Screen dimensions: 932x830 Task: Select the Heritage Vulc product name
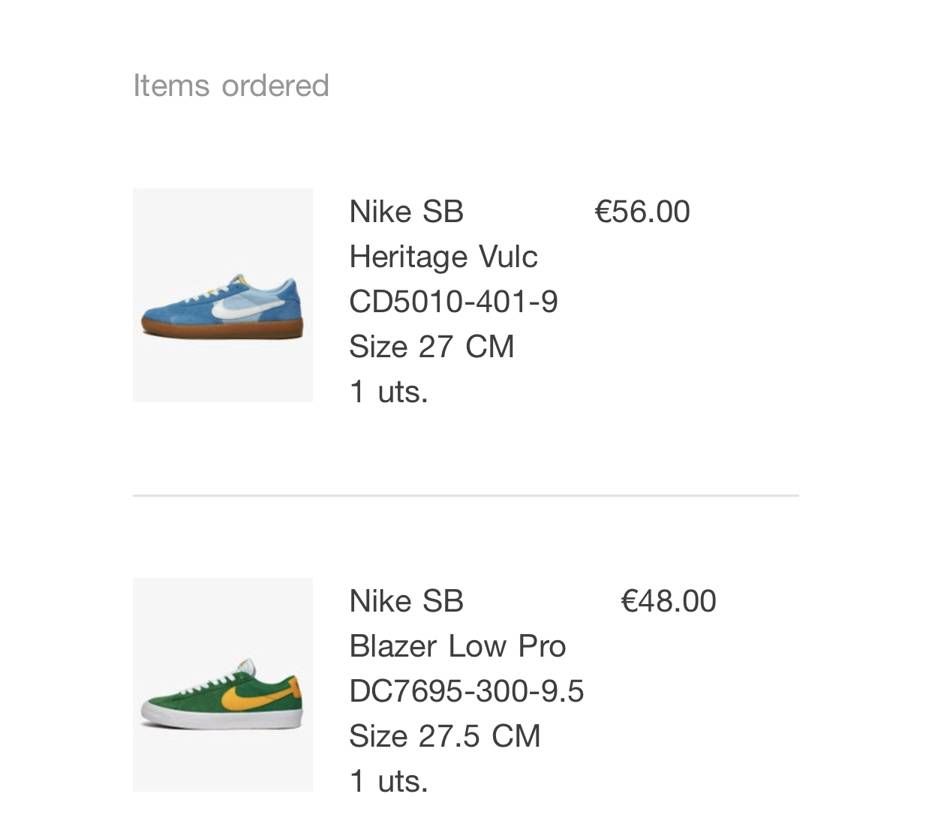[443, 257]
